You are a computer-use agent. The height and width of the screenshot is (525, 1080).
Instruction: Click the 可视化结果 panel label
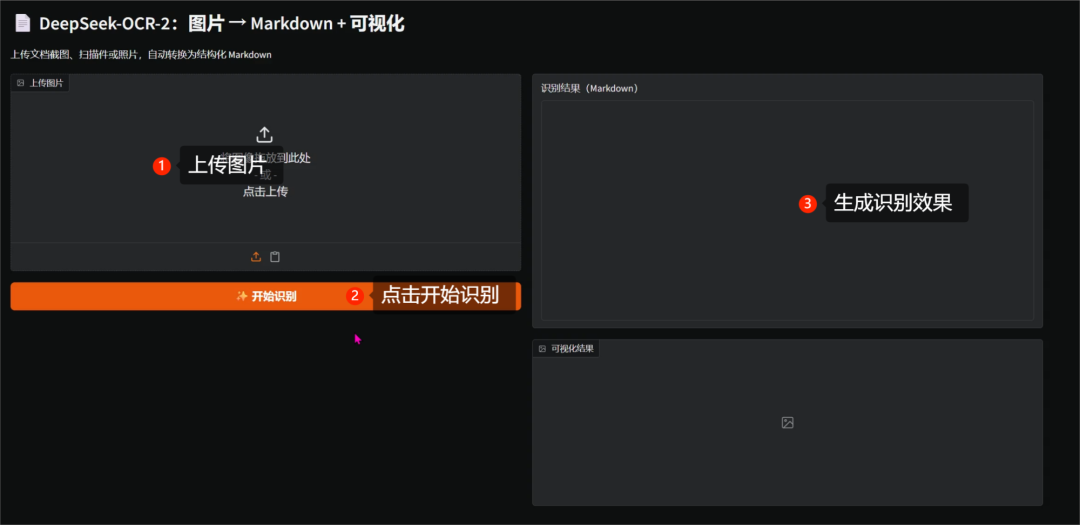[x=565, y=349]
